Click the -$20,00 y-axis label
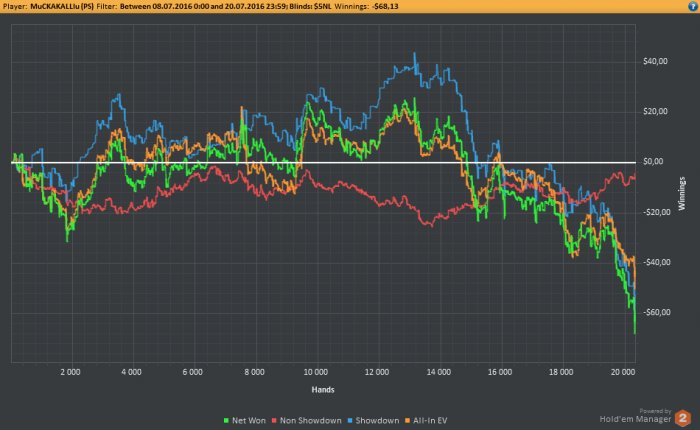Screen dimensions: 700x430 [x=654, y=212]
